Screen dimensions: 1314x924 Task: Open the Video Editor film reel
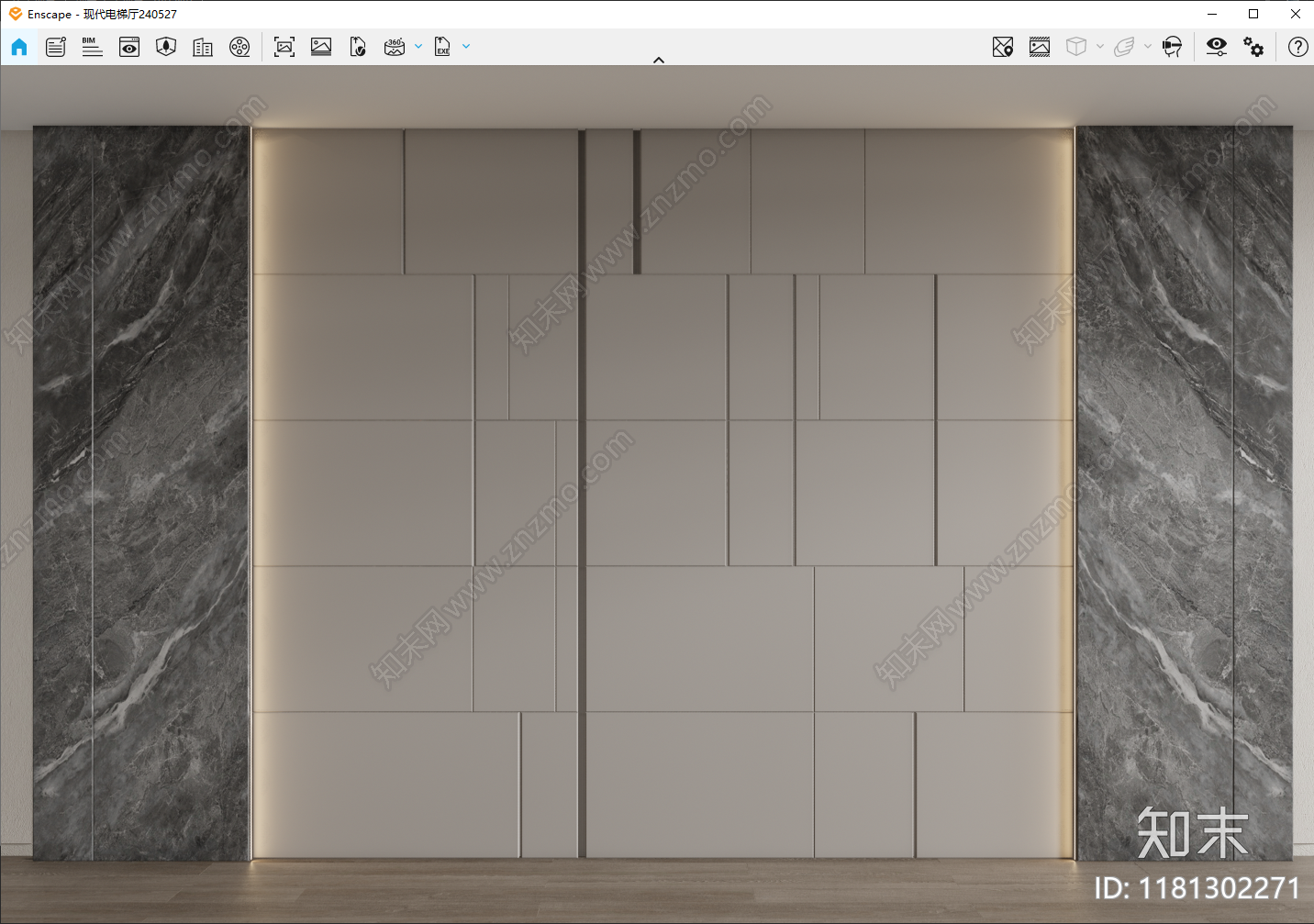239,47
